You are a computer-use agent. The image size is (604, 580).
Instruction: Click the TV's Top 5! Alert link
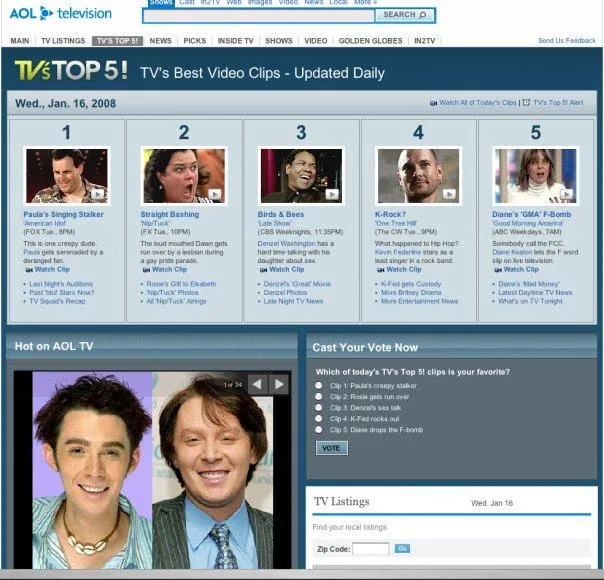point(558,102)
